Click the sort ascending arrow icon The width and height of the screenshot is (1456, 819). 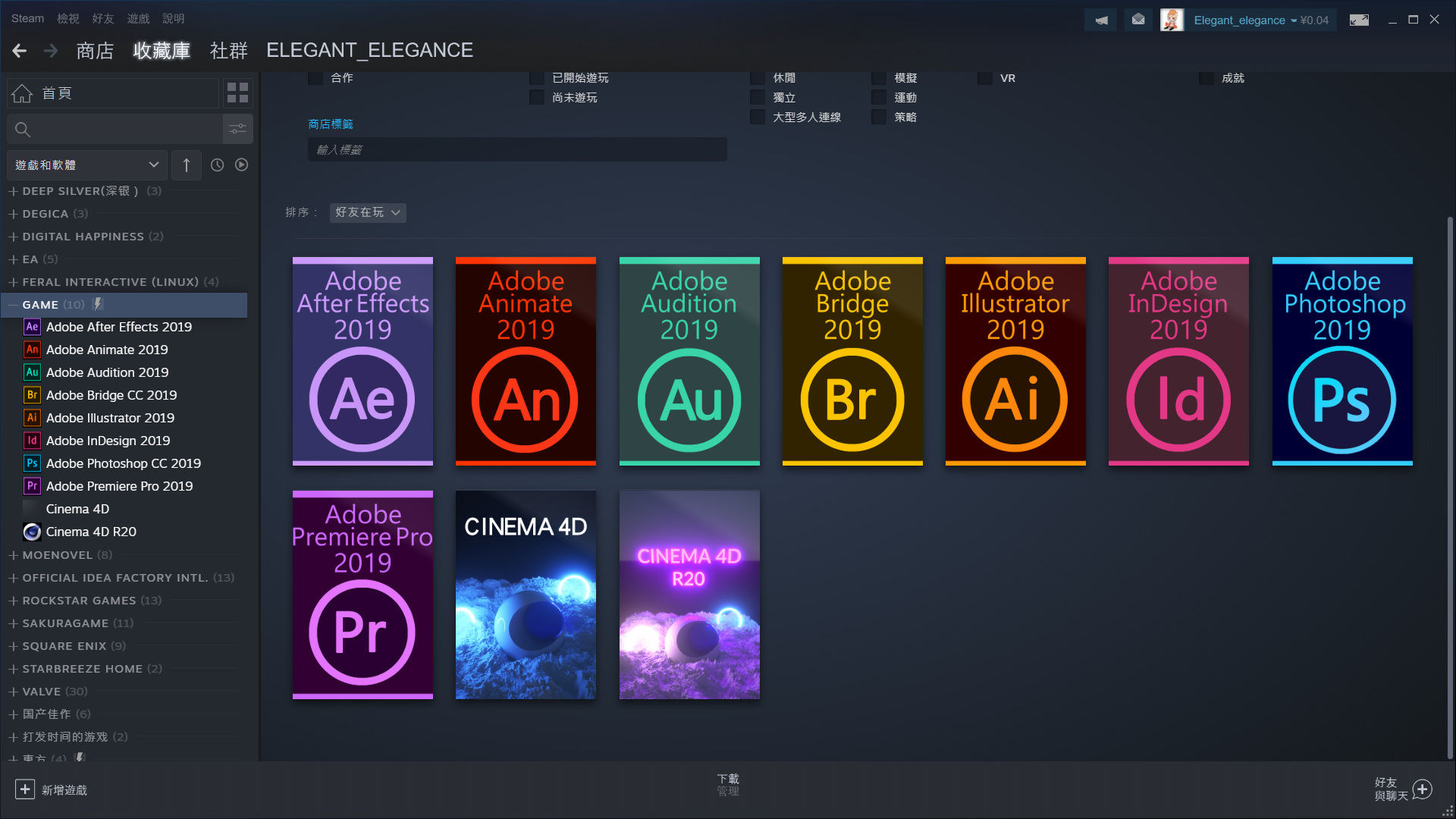coord(186,165)
